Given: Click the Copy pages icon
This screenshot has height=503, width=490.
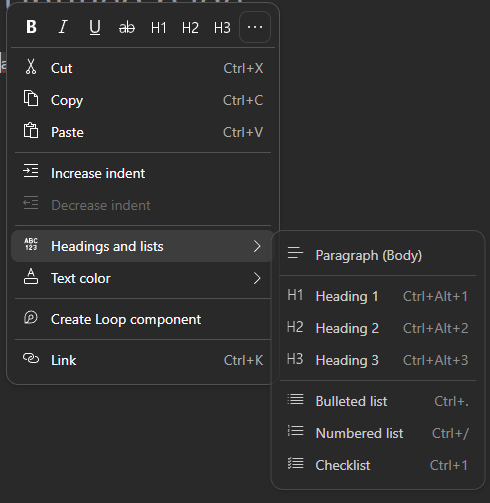Looking at the screenshot, I should (x=31, y=98).
